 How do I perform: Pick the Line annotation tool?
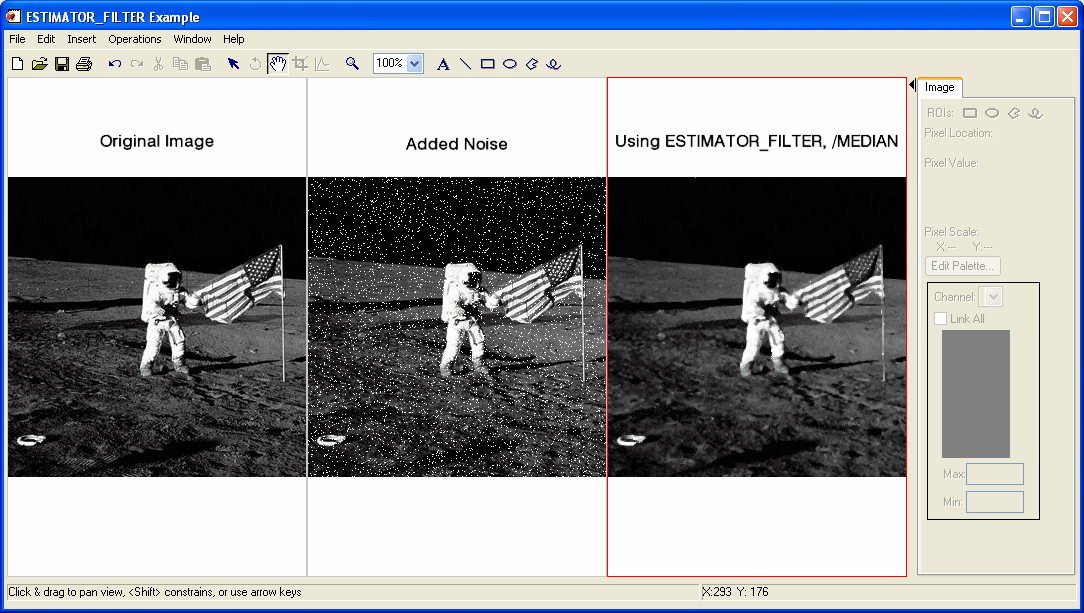(x=465, y=64)
